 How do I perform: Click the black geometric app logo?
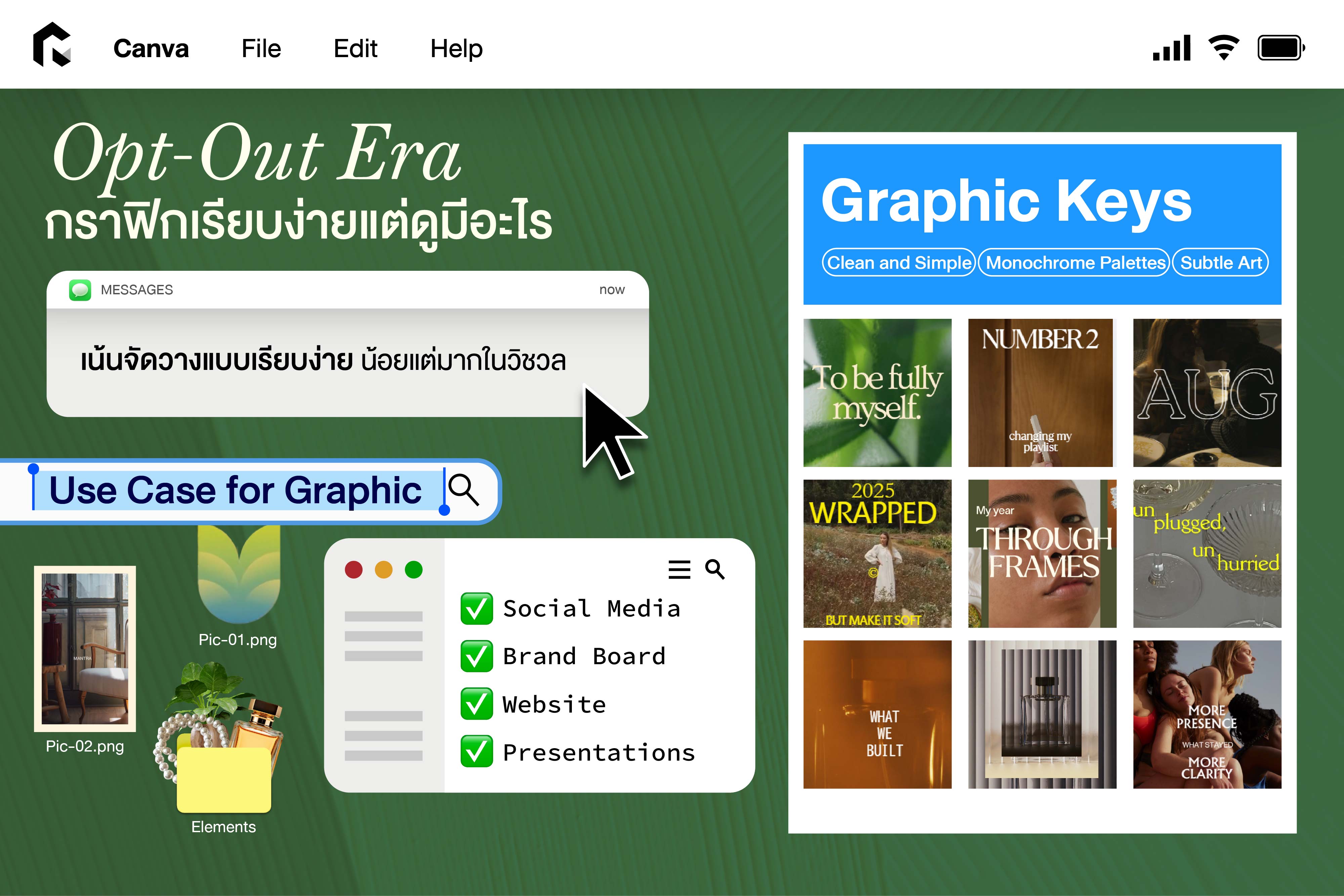52,45
